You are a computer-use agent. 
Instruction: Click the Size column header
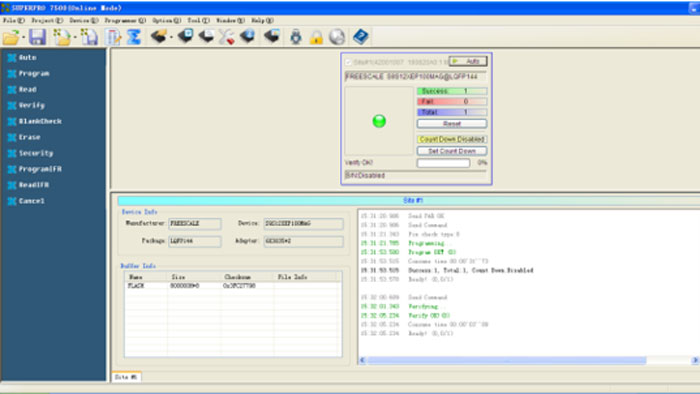pyautogui.click(x=194, y=277)
